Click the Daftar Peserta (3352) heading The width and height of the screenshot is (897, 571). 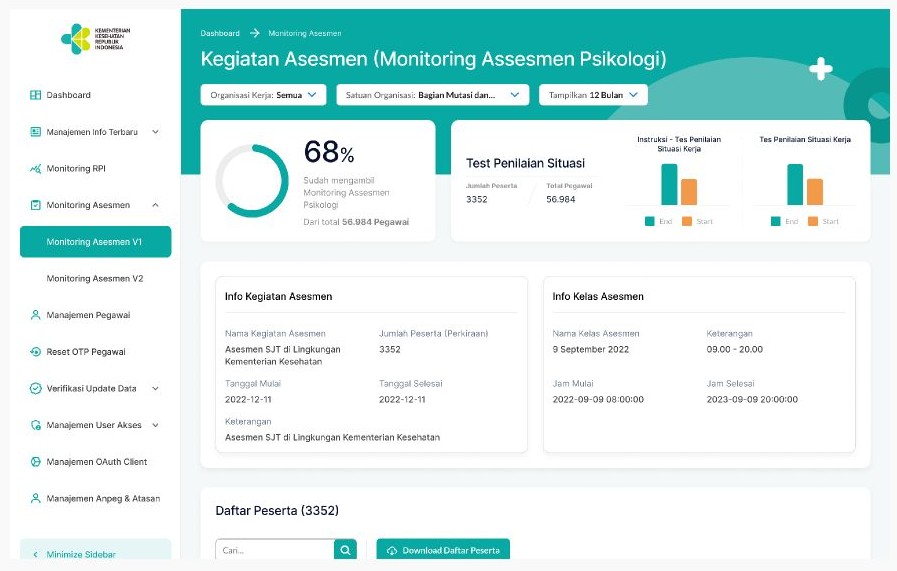click(277, 510)
